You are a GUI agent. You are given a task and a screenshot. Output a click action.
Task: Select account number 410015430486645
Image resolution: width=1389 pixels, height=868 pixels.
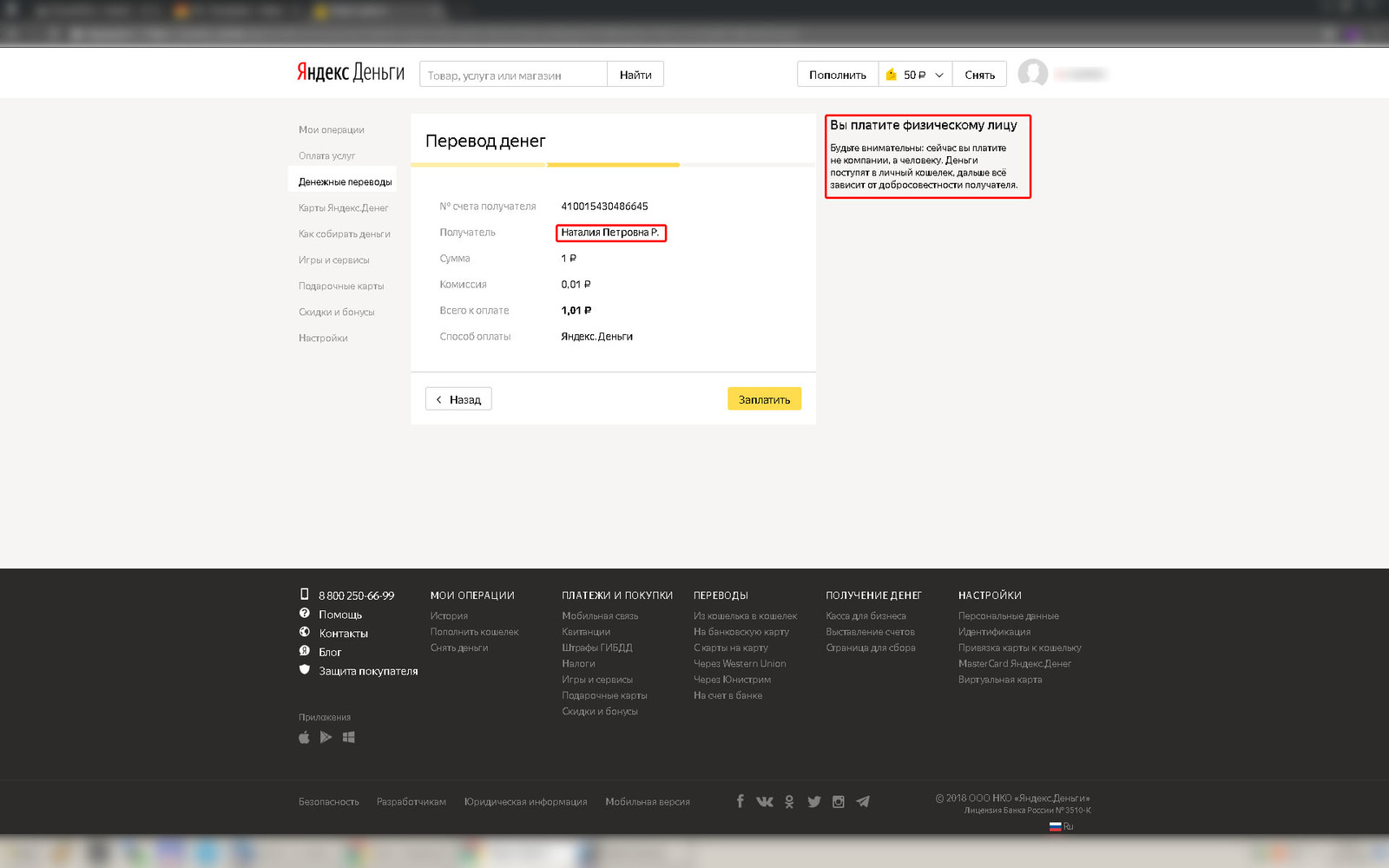[x=604, y=207]
